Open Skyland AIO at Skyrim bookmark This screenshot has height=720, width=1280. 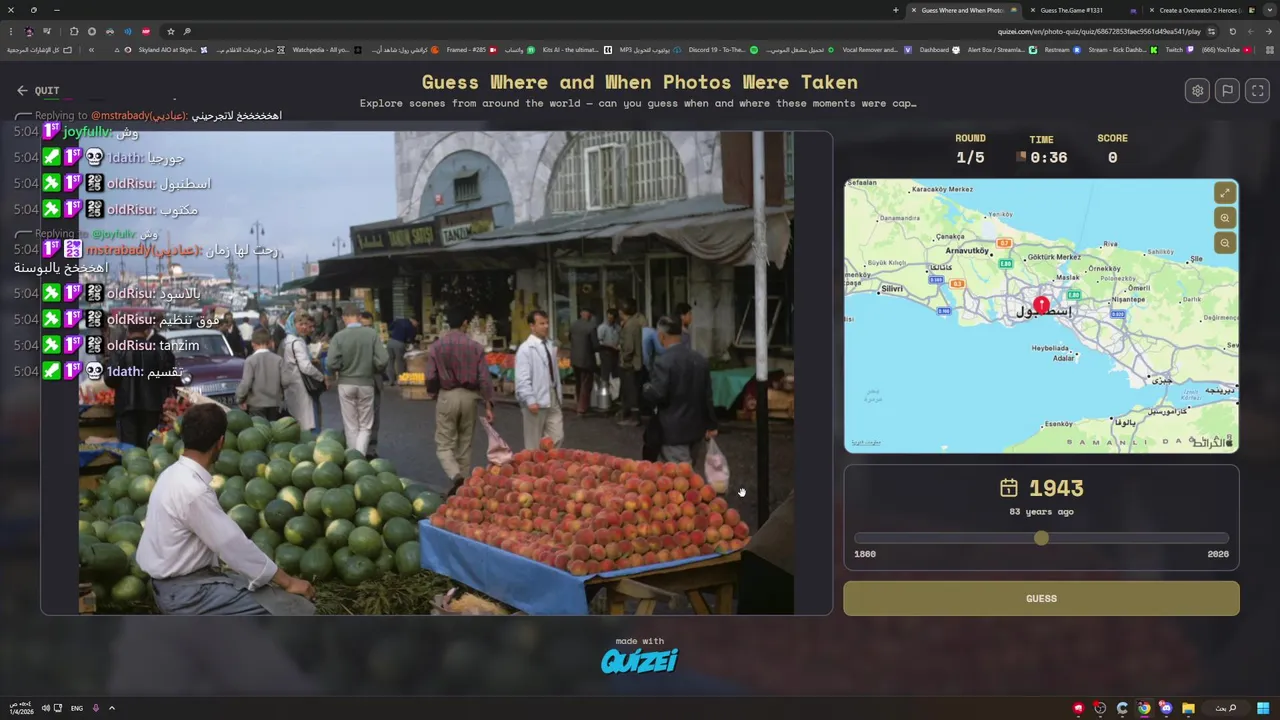click(x=174, y=50)
